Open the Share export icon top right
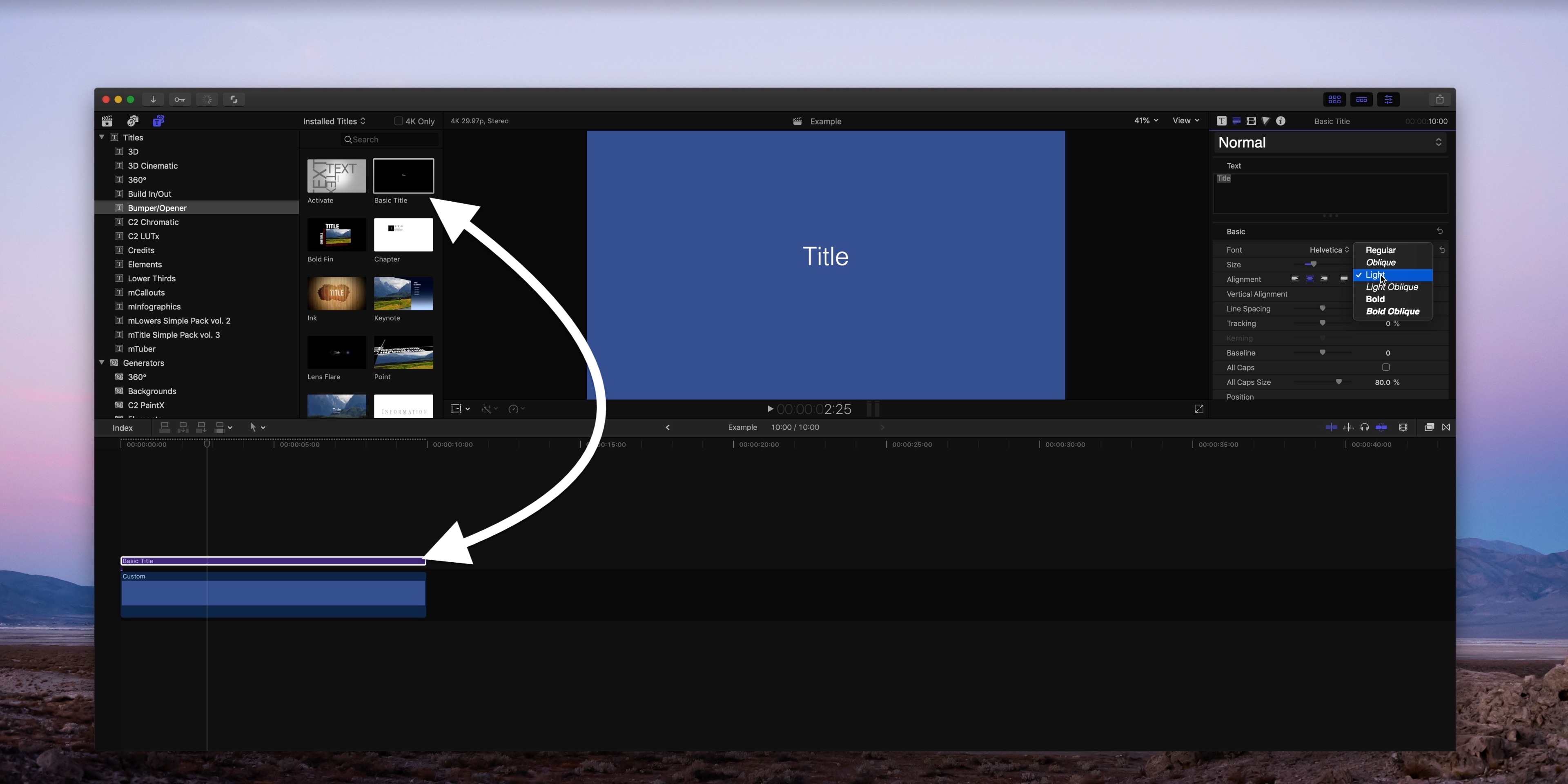The height and width of the screenshot is (784, 1568). click(1439, 98)
